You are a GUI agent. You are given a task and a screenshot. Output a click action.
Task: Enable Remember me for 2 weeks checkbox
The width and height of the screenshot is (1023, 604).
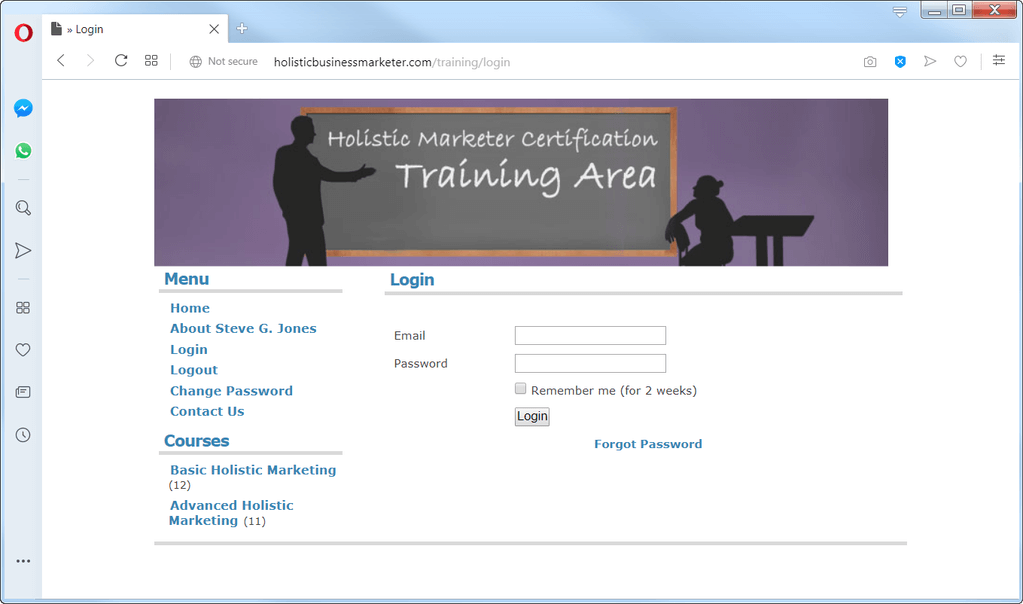(520, 389)
